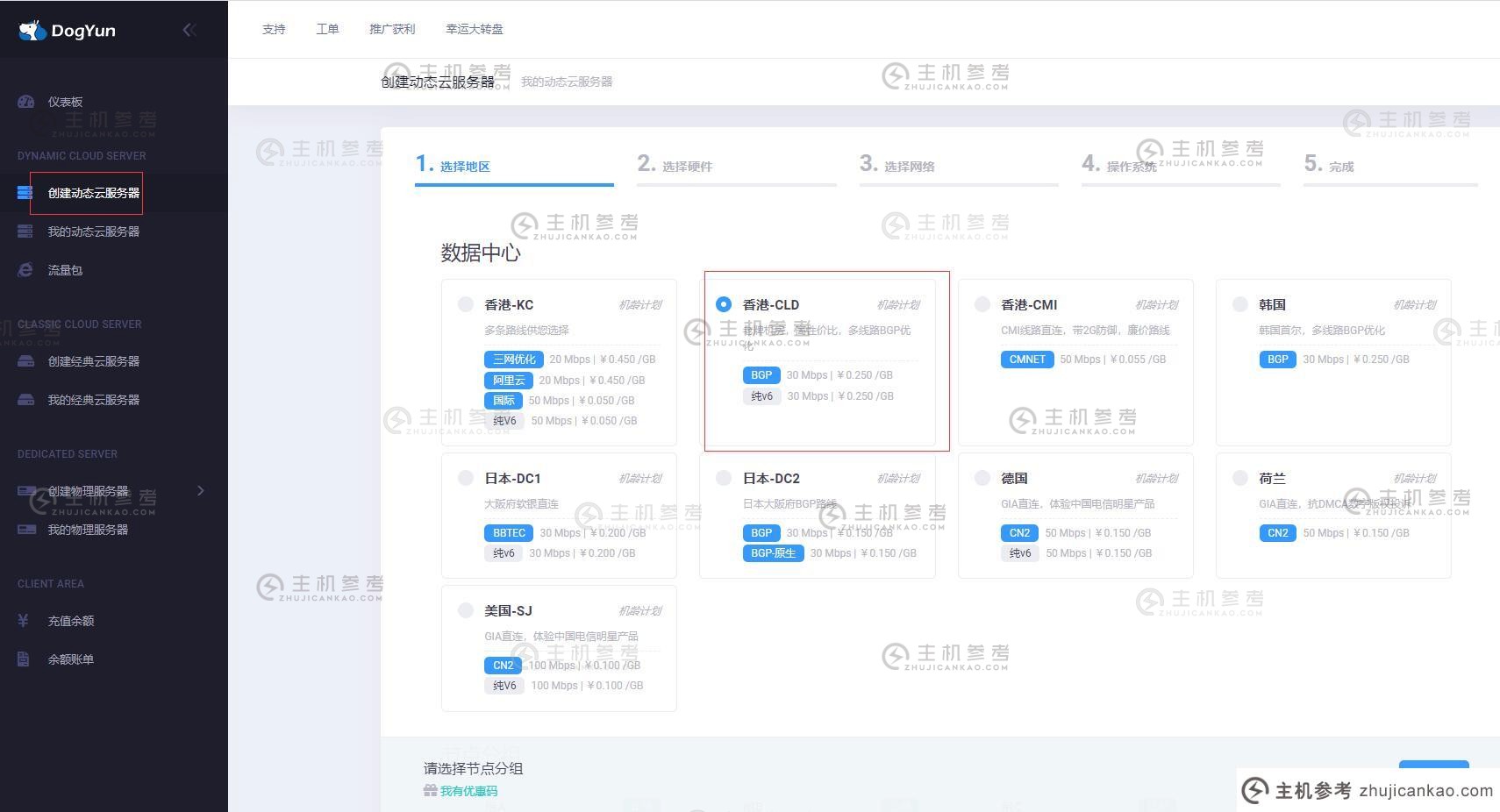Image resolution: width=1500 pixels, height=812 pixels.
Task: Click 多条路线供您选择 description text
Action: (x=526, y=331)
